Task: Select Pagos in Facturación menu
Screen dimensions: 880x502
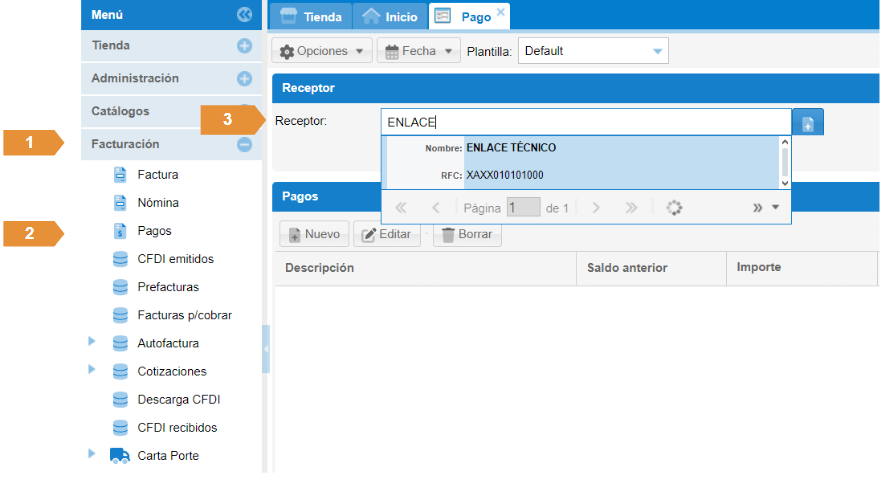Action: (154, 231)
